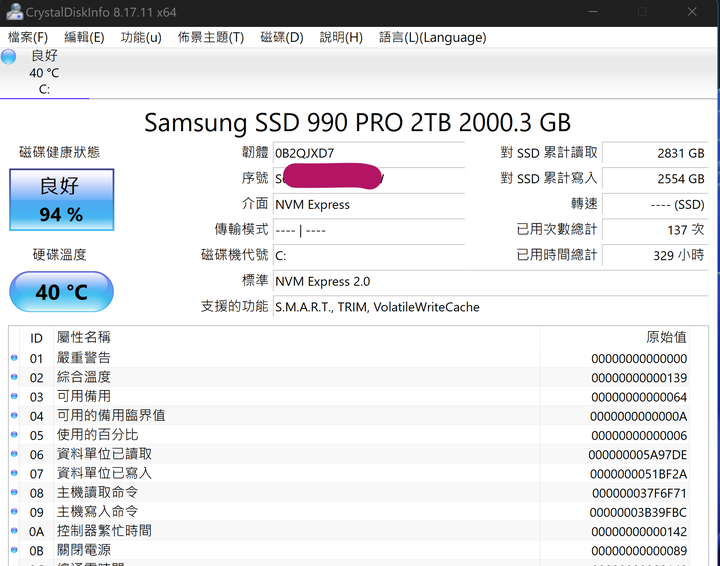Viewport: 720px width, 566px height.
Task: Click the 標準 field NVM Express 2.0
Action: tap(490, 281)
